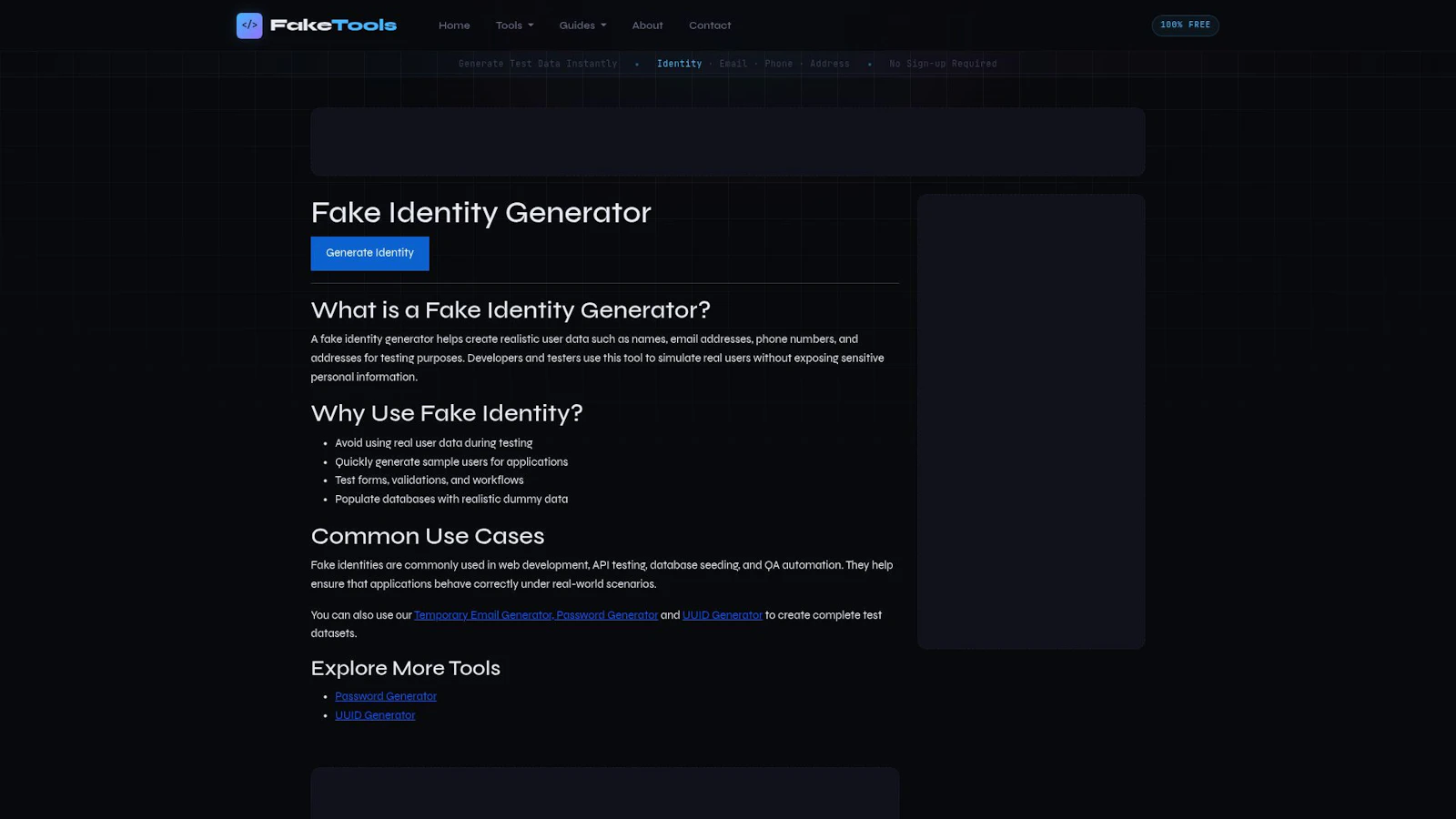
Task: Open the UUID Generator link in paragraph
Action: [723, 615]
